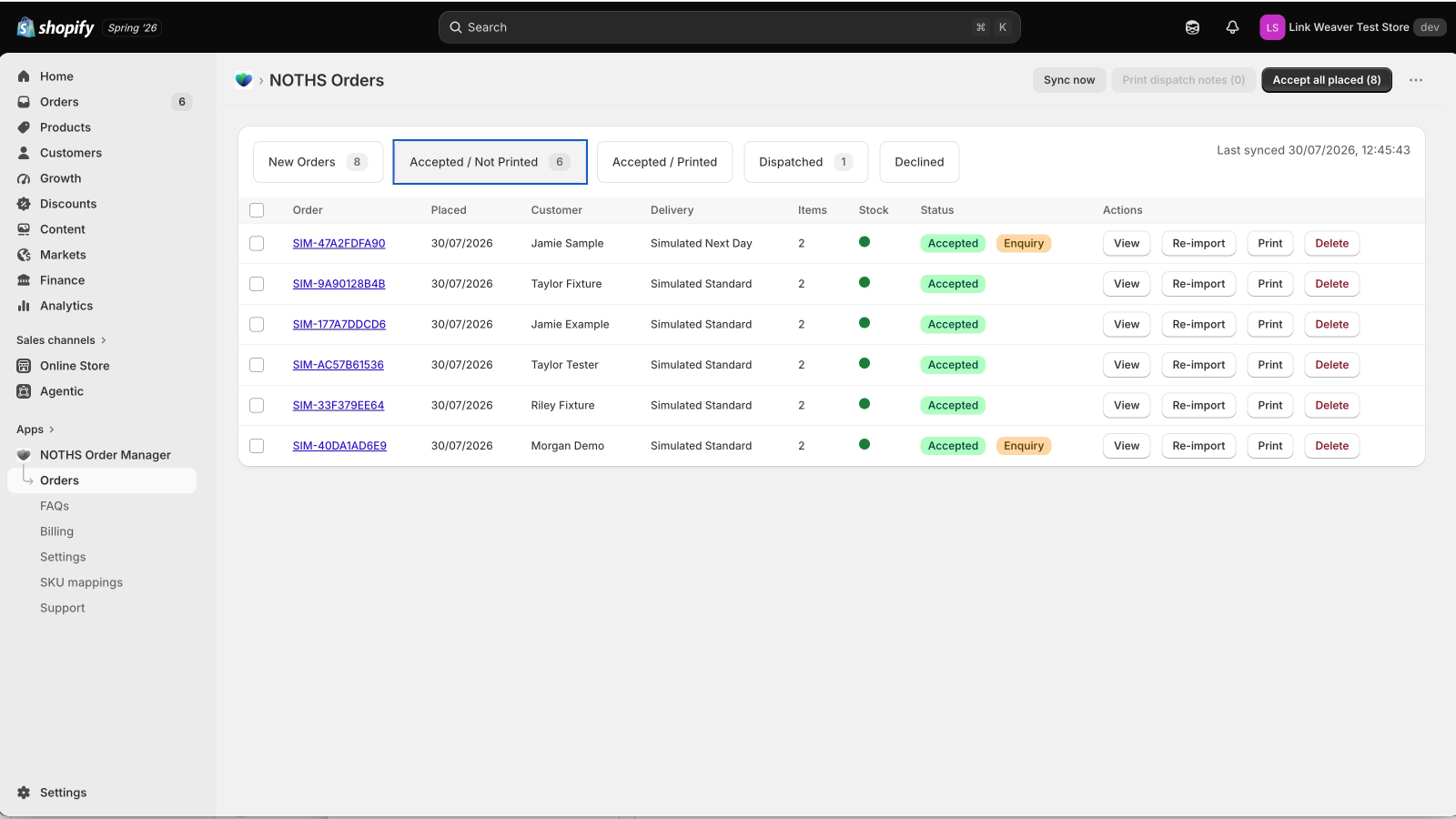This screenshot has height=819, width=1456.
Task: Click customer name Morgan Demo
Action: click(x=568, y=446)
